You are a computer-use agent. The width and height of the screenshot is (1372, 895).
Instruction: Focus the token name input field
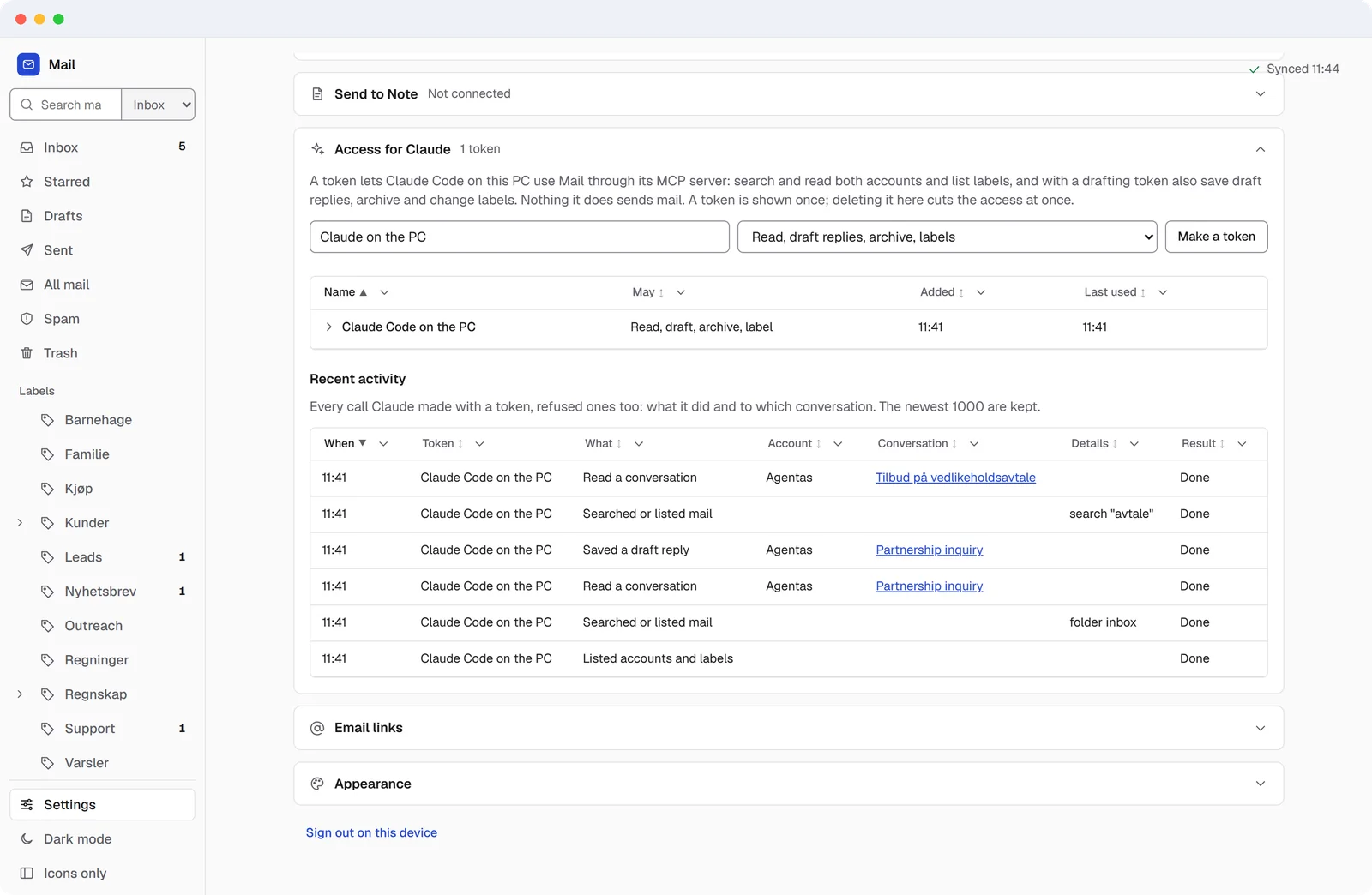click(x=520, y=237)
